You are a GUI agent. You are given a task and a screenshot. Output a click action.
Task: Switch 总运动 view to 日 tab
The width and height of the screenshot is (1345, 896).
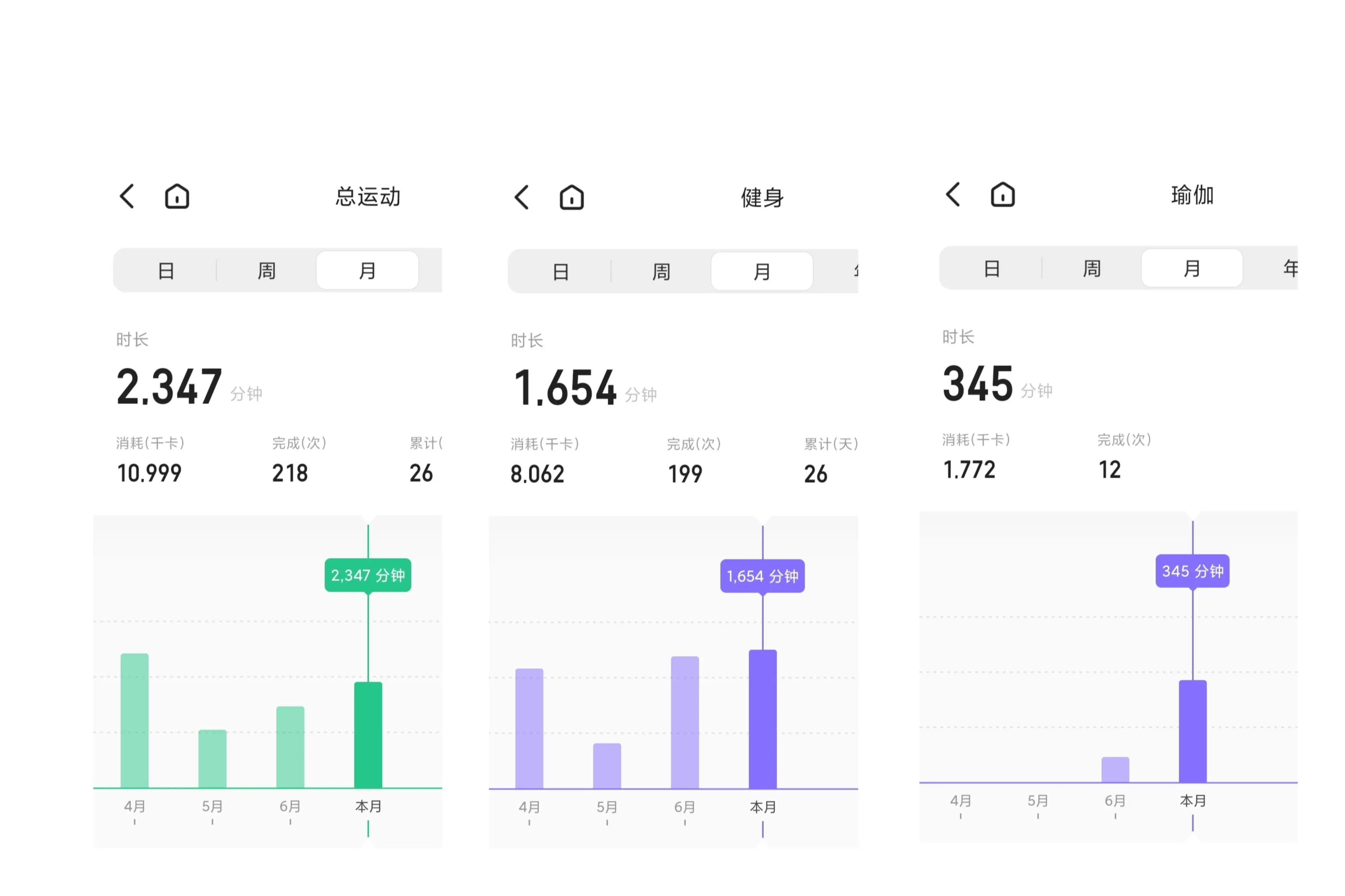click(166, 270)
